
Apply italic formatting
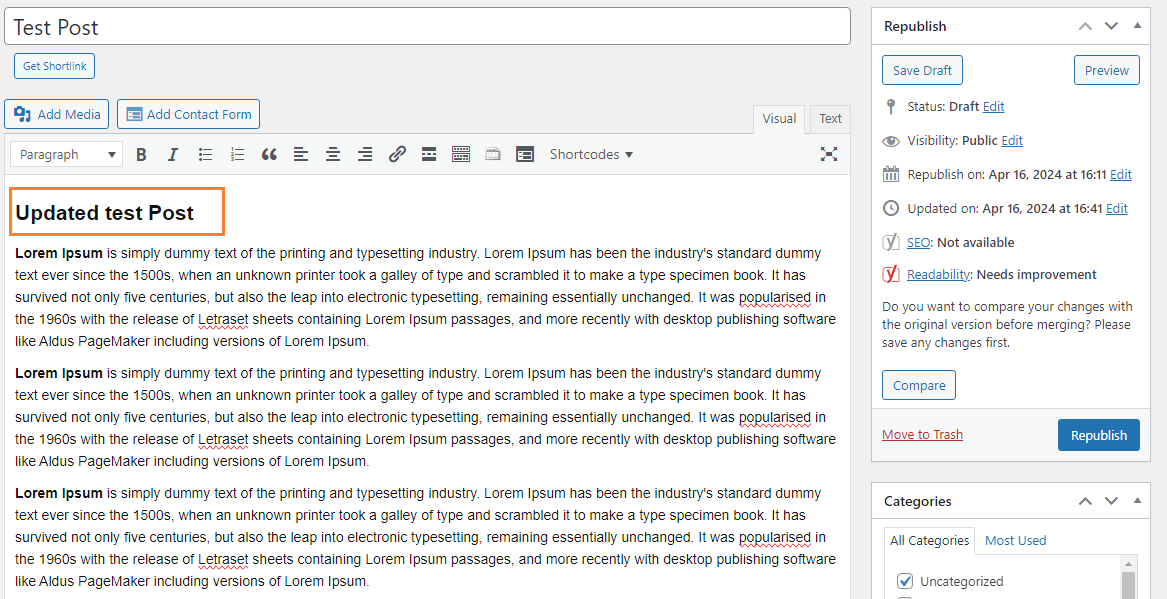point(173,154)
